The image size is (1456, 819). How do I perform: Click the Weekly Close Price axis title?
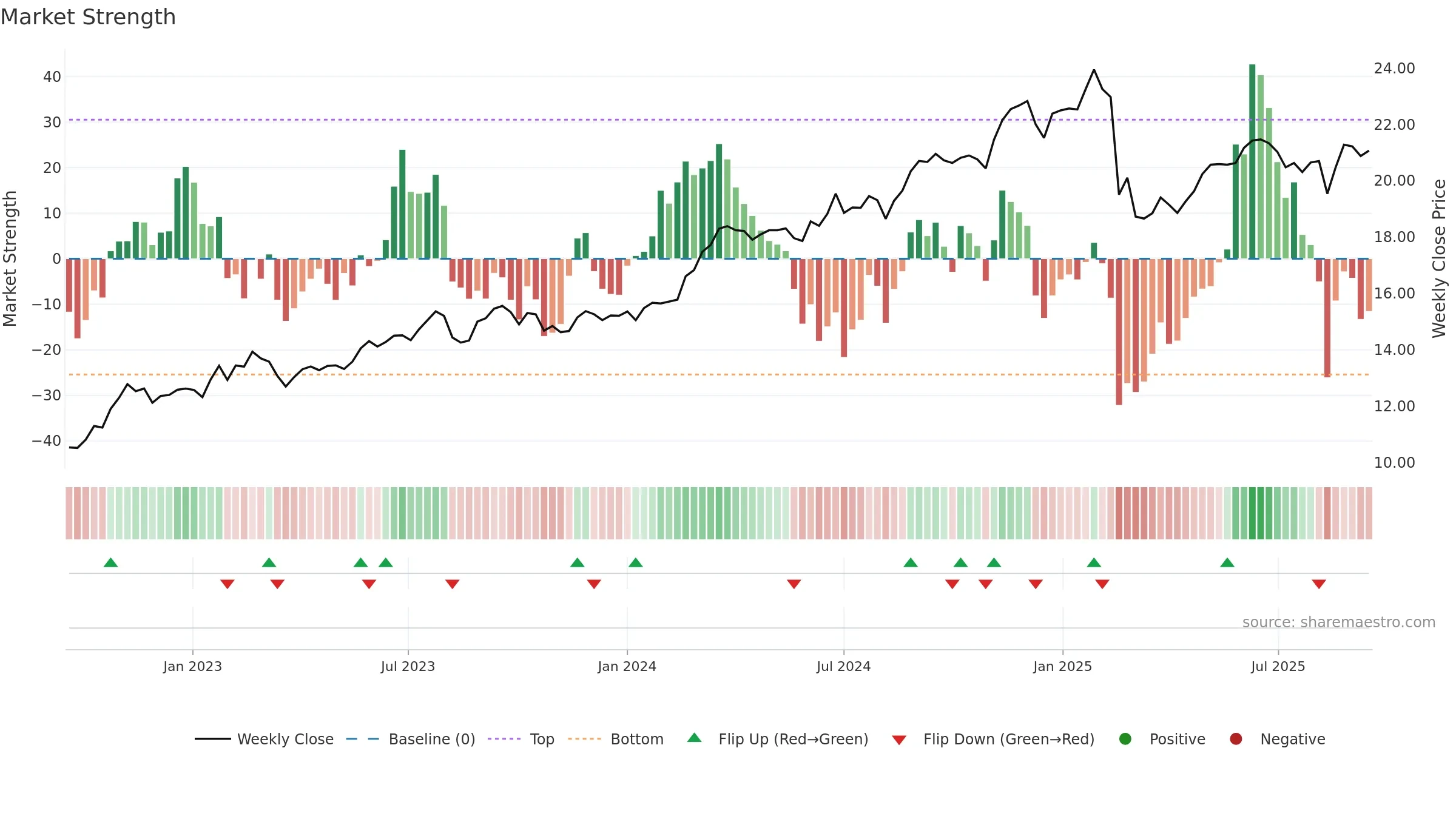point(1439,258)
